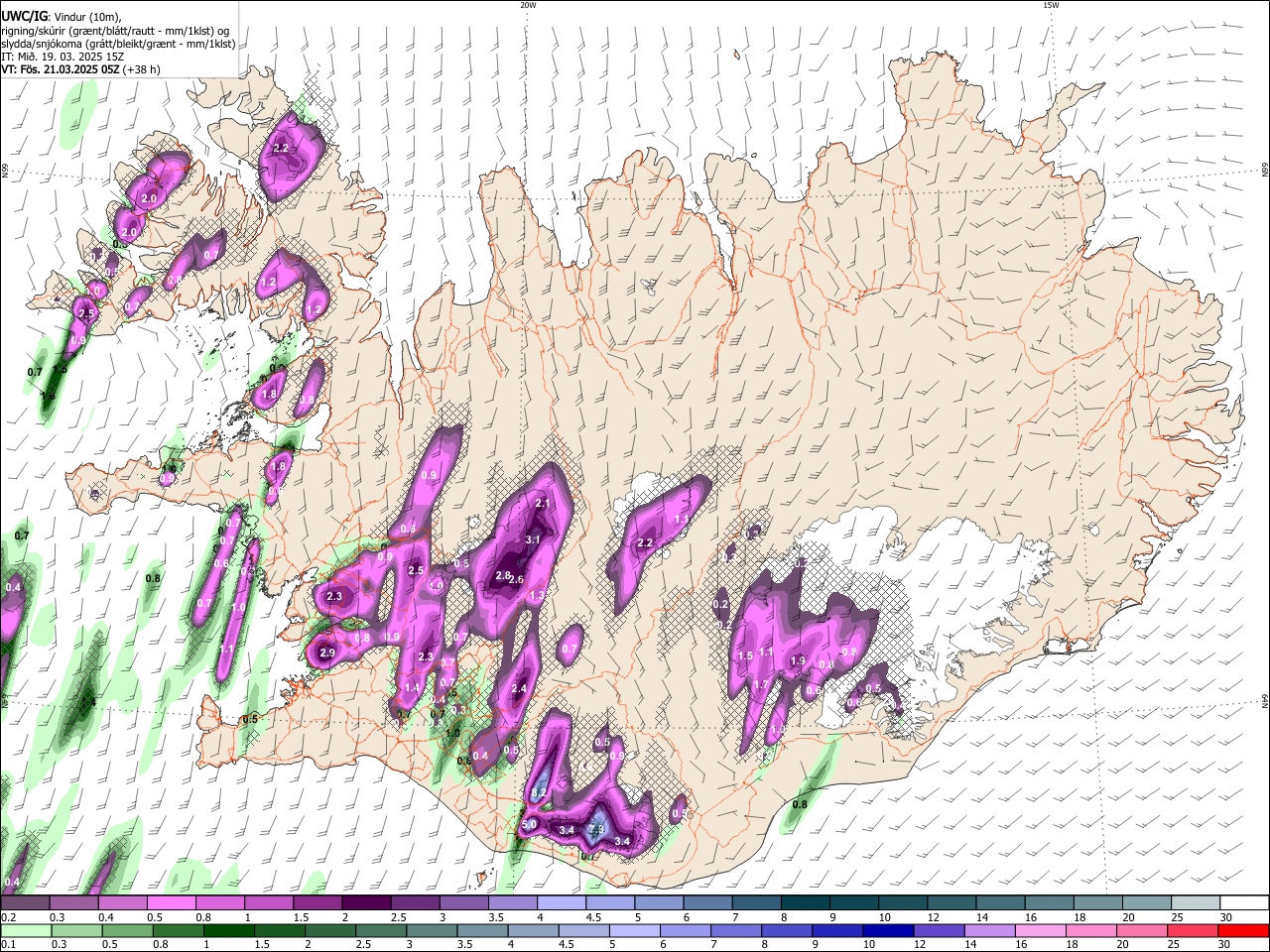Select snow legend swatch between 2 and 2.5
The image size is (1270, 952).
[x=365, y=903]
